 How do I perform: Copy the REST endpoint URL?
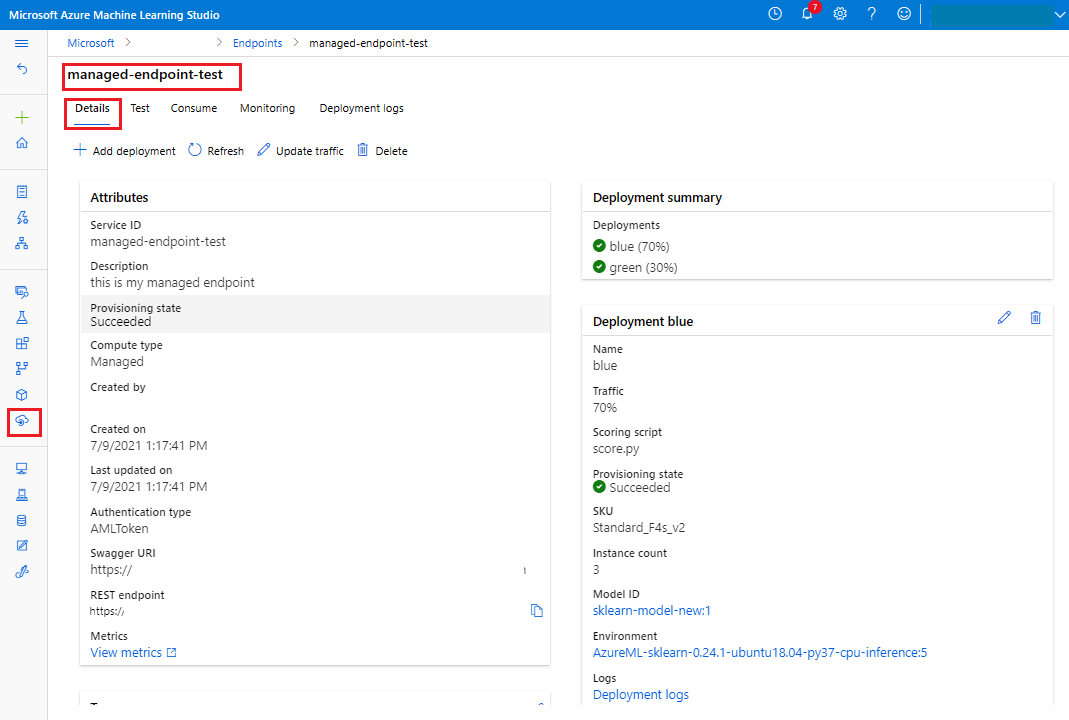pyautogui.click(x=537, y=610)
